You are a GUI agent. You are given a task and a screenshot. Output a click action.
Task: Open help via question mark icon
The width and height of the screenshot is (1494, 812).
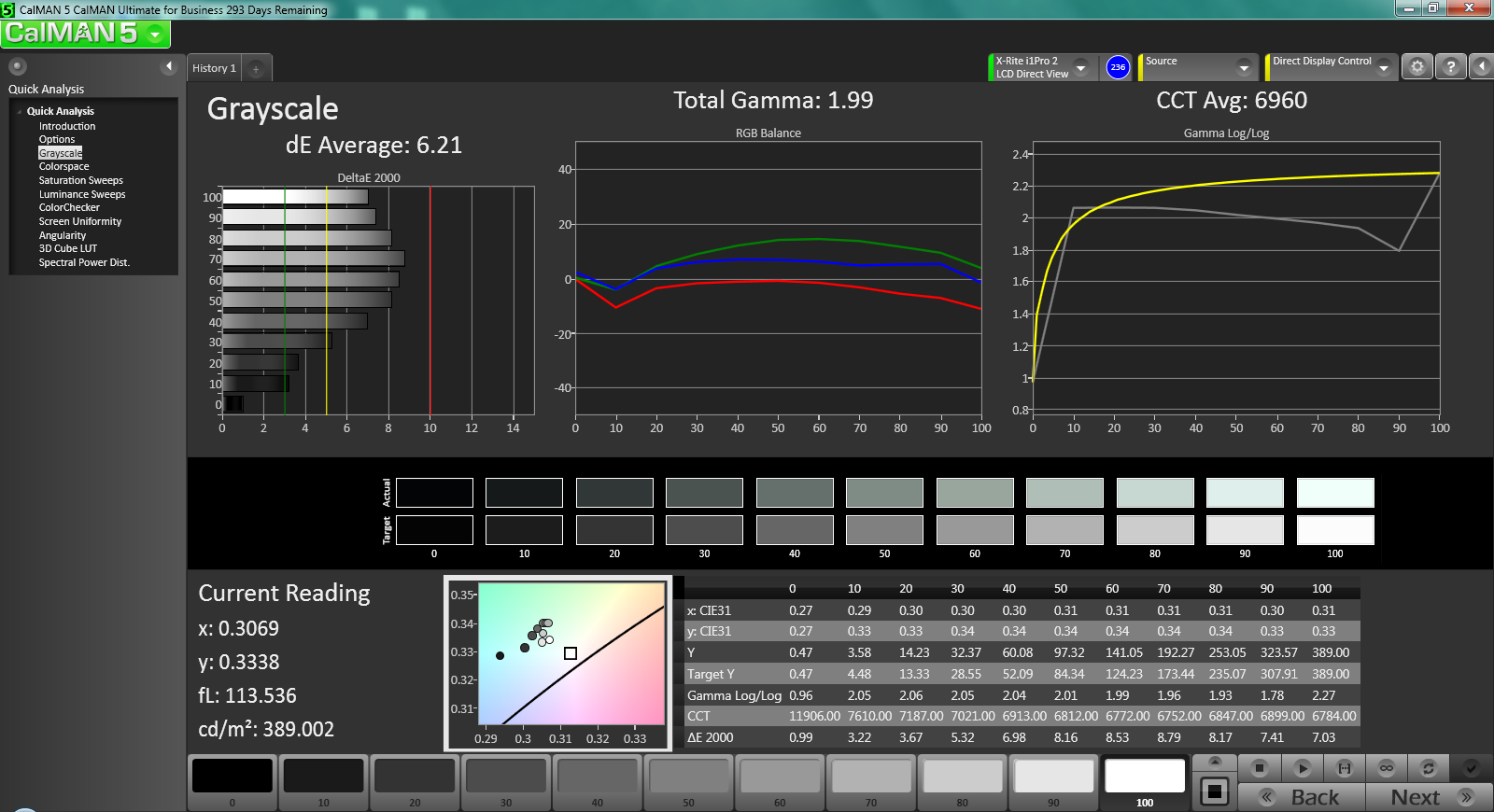[1449, 67]
